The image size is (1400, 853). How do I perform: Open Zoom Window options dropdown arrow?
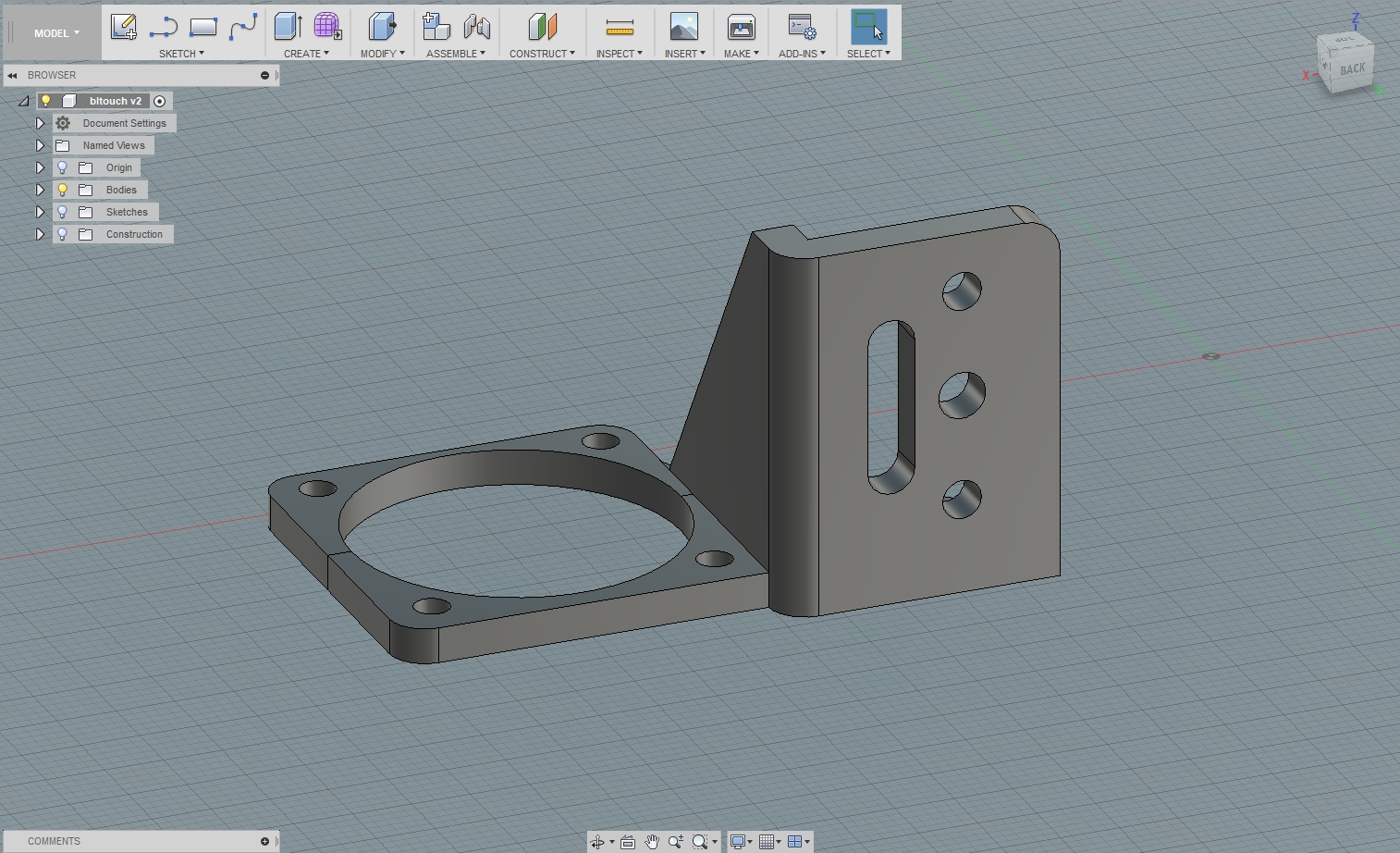coord(714,842)
